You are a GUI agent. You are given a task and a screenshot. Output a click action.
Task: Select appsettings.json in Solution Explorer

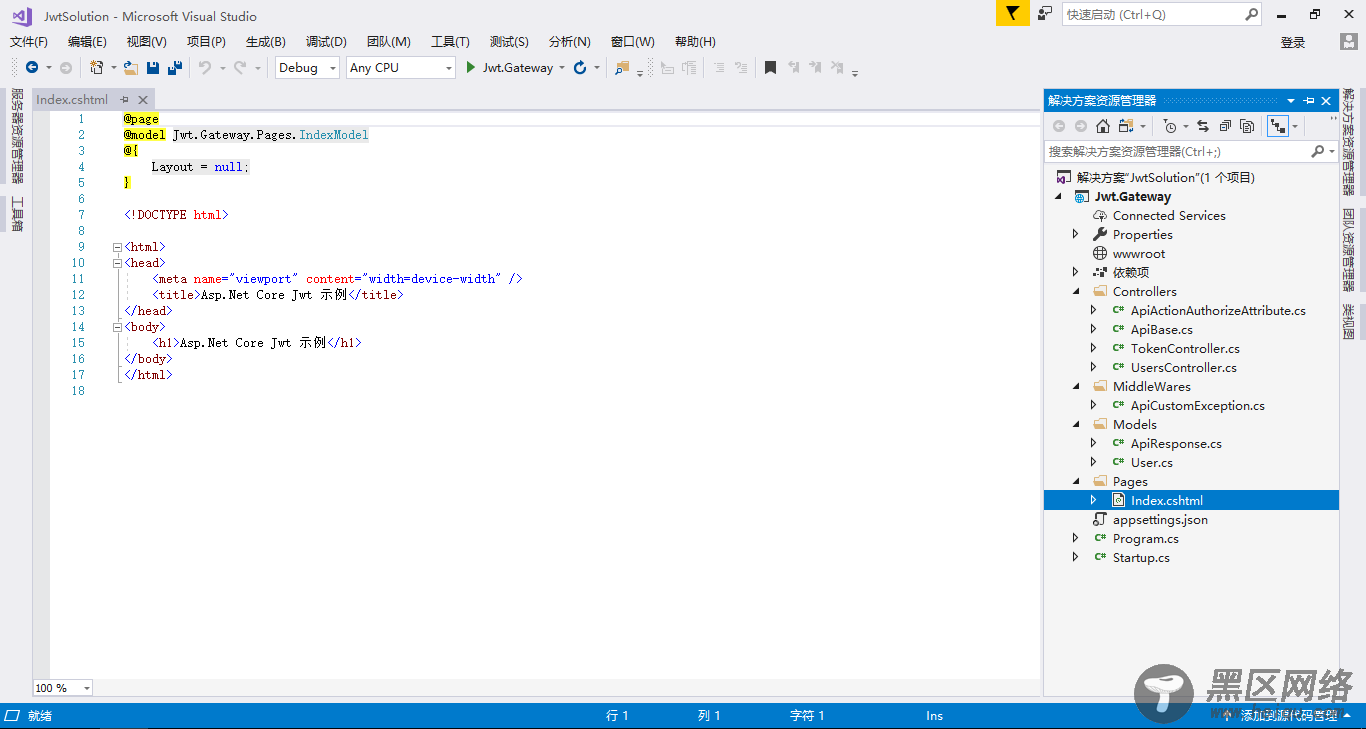pyautogui.click(x=1160, y=519)
